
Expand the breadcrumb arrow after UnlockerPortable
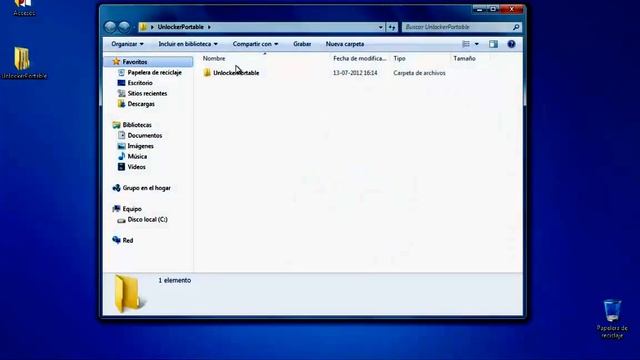click(x=209, y=27)
